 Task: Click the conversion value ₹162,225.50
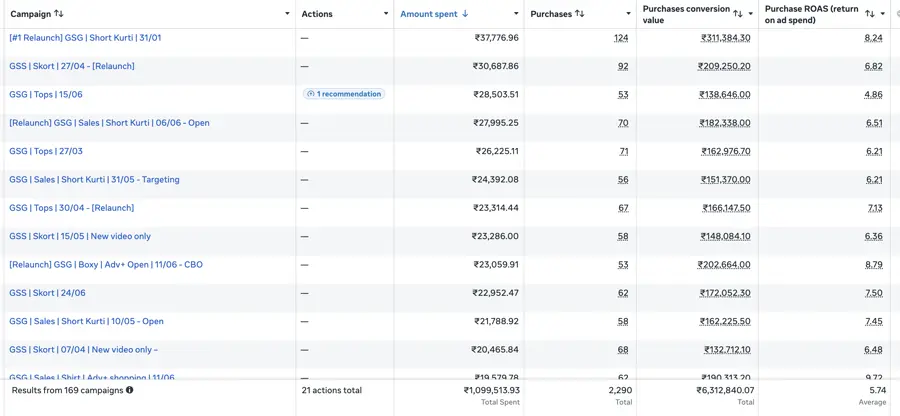(x=725, y=321)
